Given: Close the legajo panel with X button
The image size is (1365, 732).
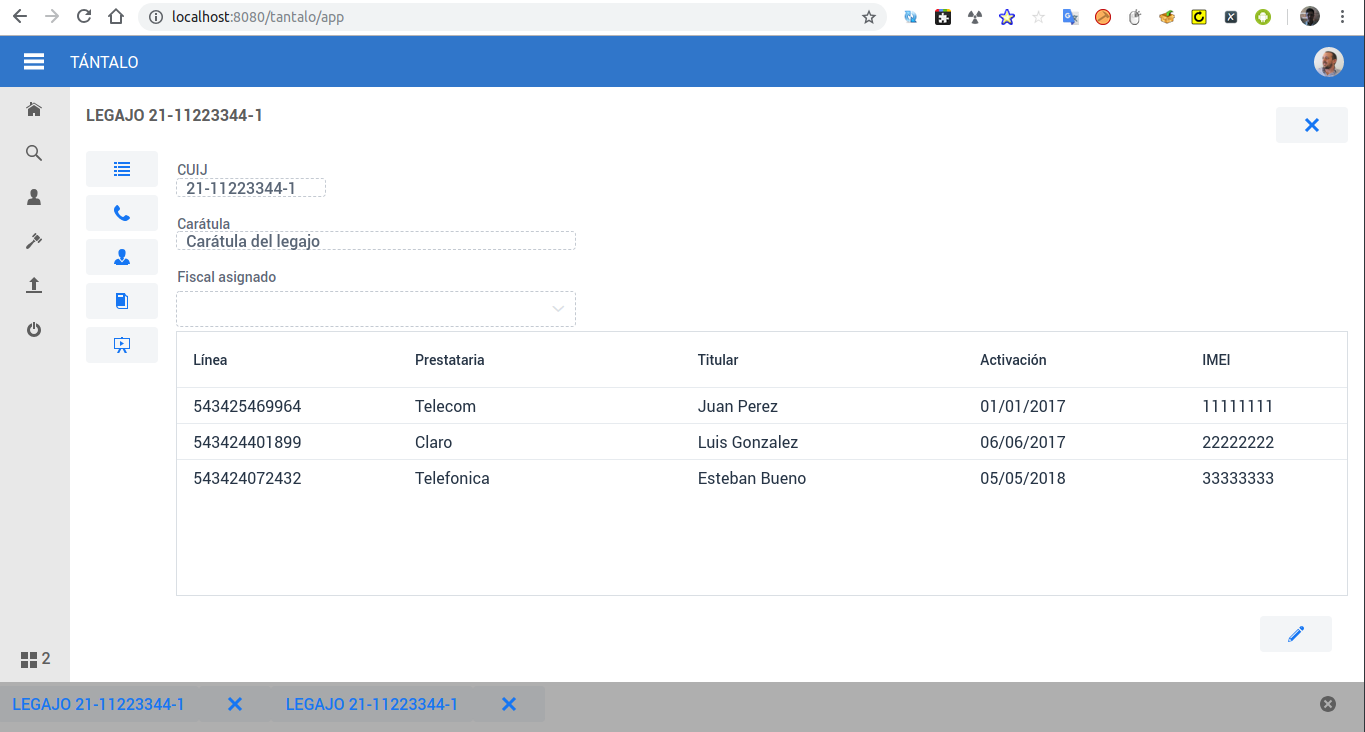Looking at the screenshot, I should coord(1311,125).
